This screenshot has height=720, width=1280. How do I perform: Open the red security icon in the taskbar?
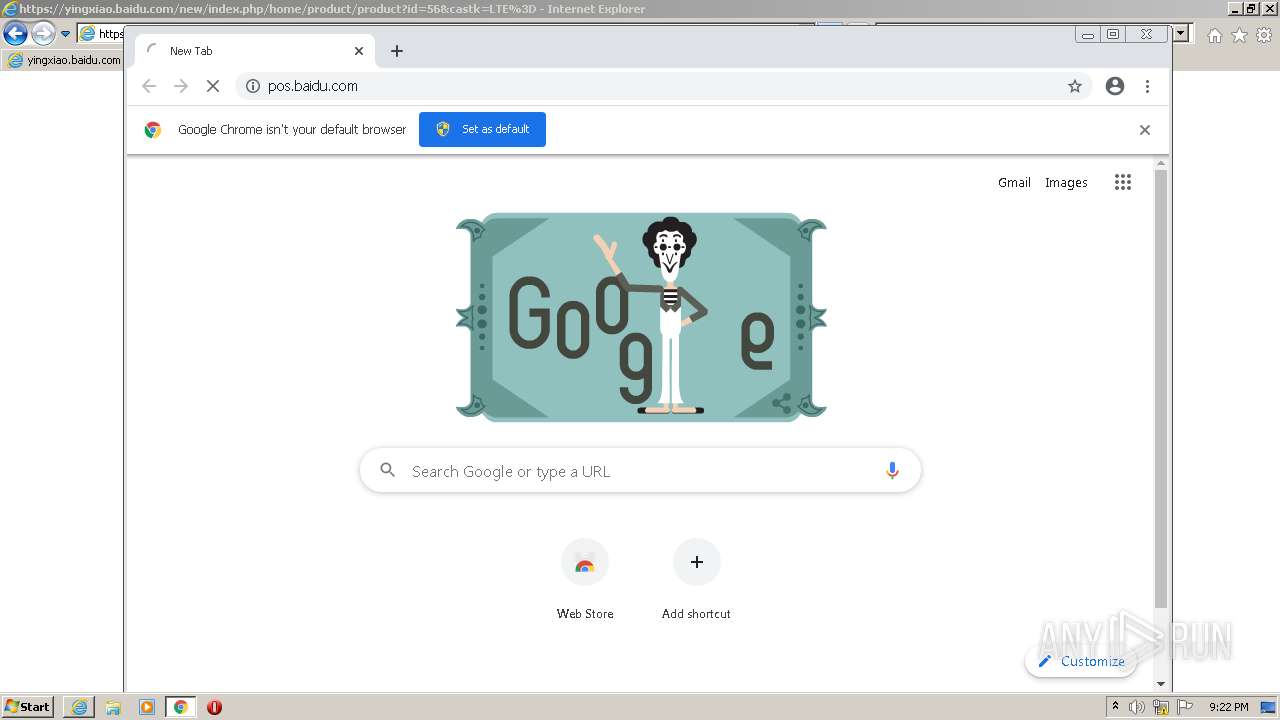click(214, 707)
